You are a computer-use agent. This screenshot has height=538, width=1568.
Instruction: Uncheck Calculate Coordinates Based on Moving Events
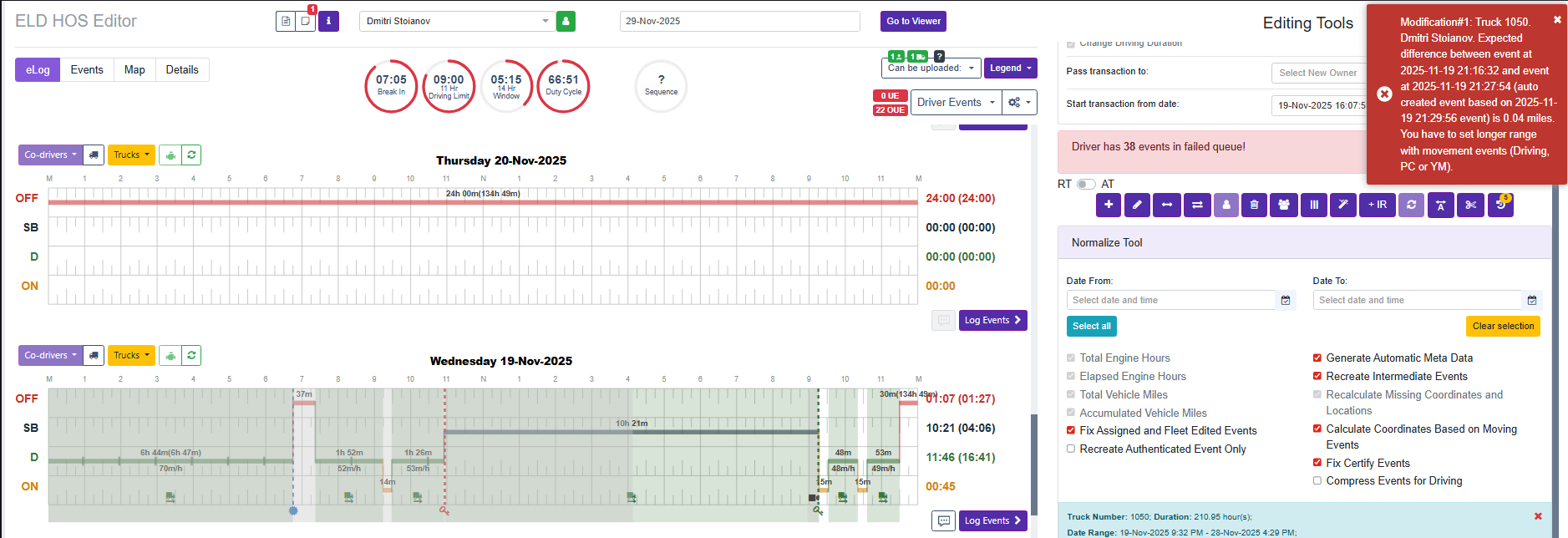1317,429
